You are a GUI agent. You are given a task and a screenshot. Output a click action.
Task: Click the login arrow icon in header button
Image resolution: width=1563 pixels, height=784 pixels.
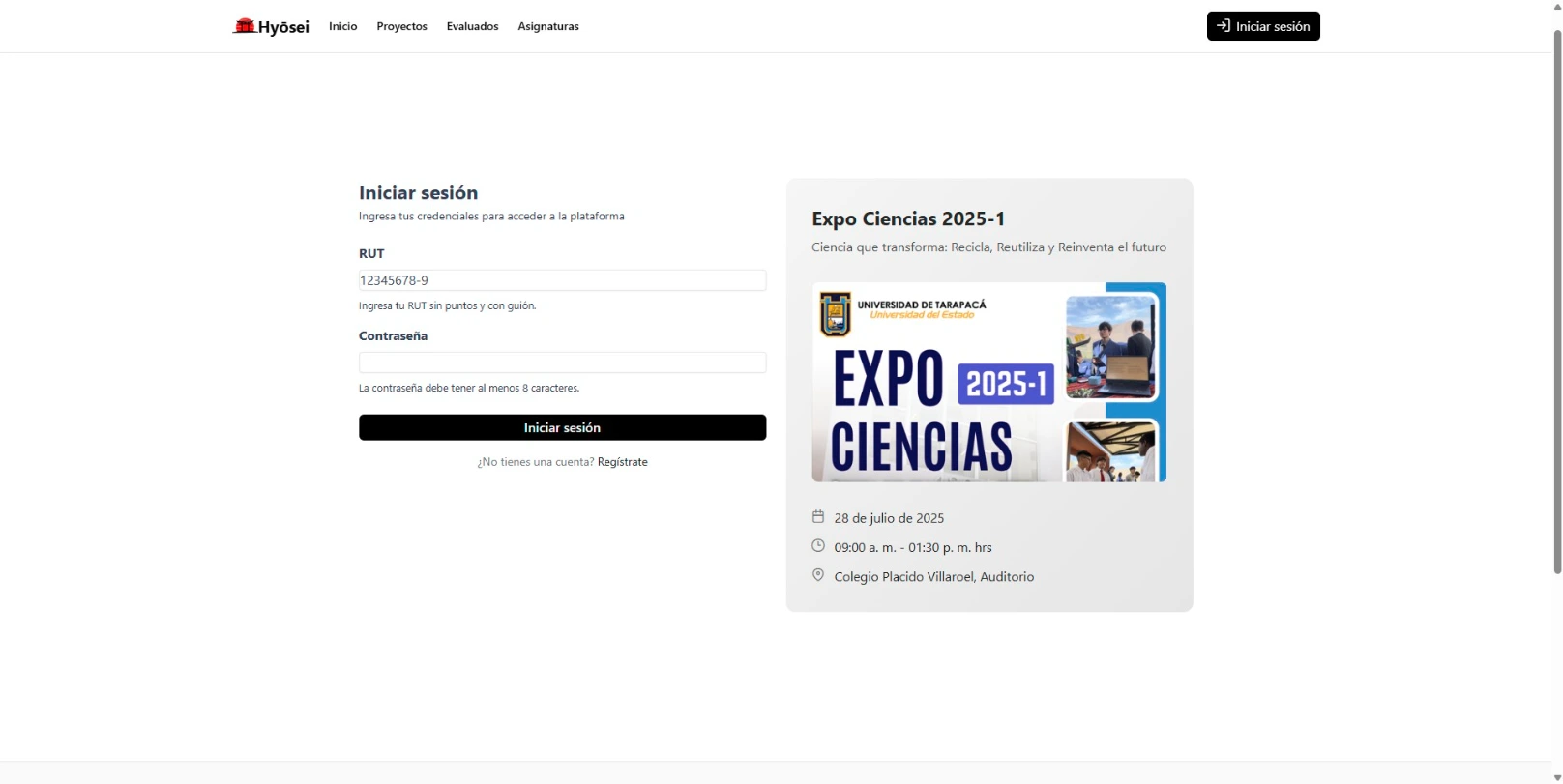(1224, 26)
